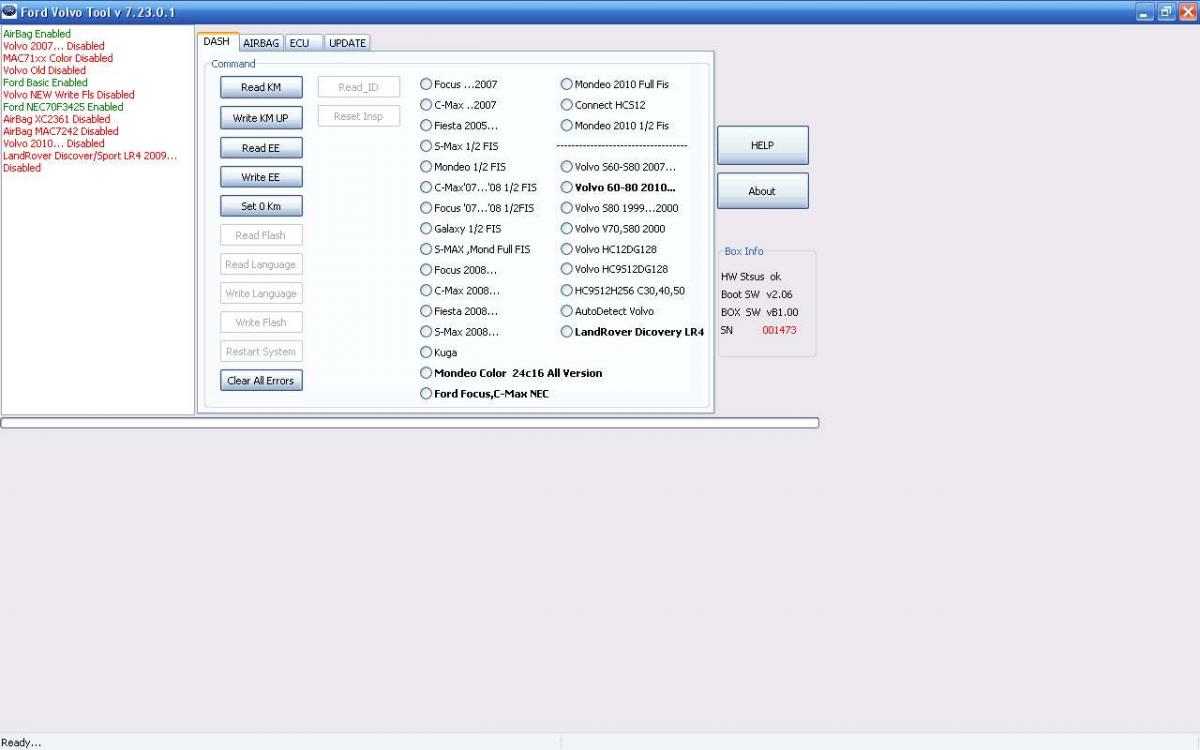The width and height of the screenshot is (1200, 750).
Task: Select the Volvo 60-80 2010... option
Action: tap(618, 187)
